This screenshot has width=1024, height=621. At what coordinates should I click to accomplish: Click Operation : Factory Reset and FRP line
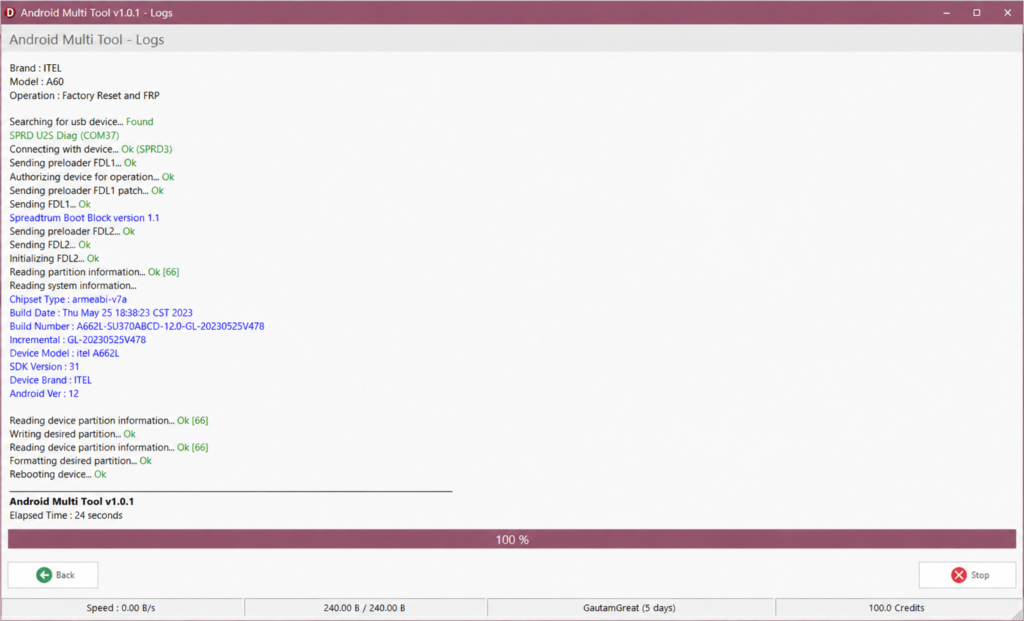(x=84, y=95)
